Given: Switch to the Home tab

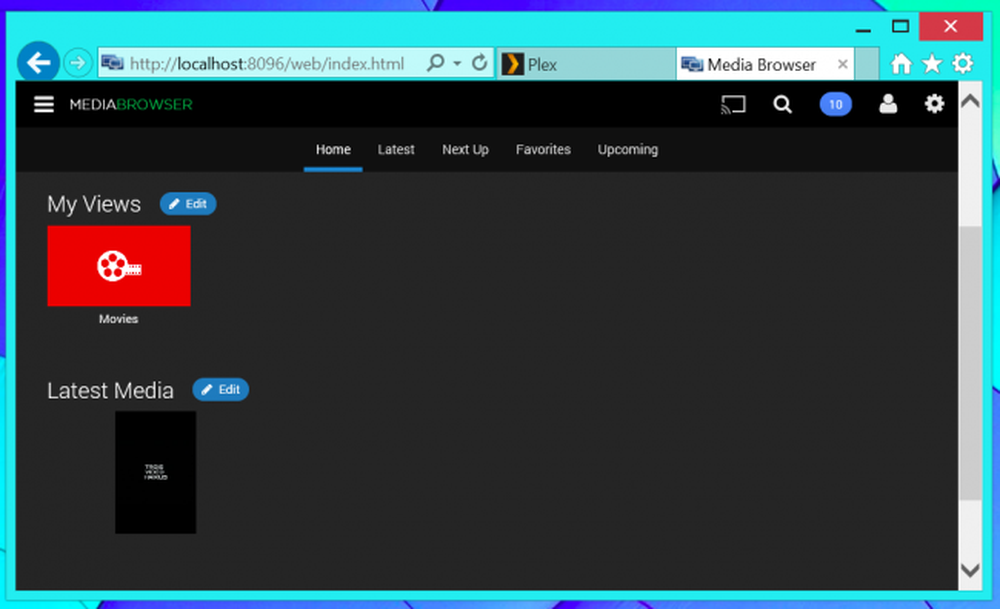Looking at the screenshot, I should point(333,150).
